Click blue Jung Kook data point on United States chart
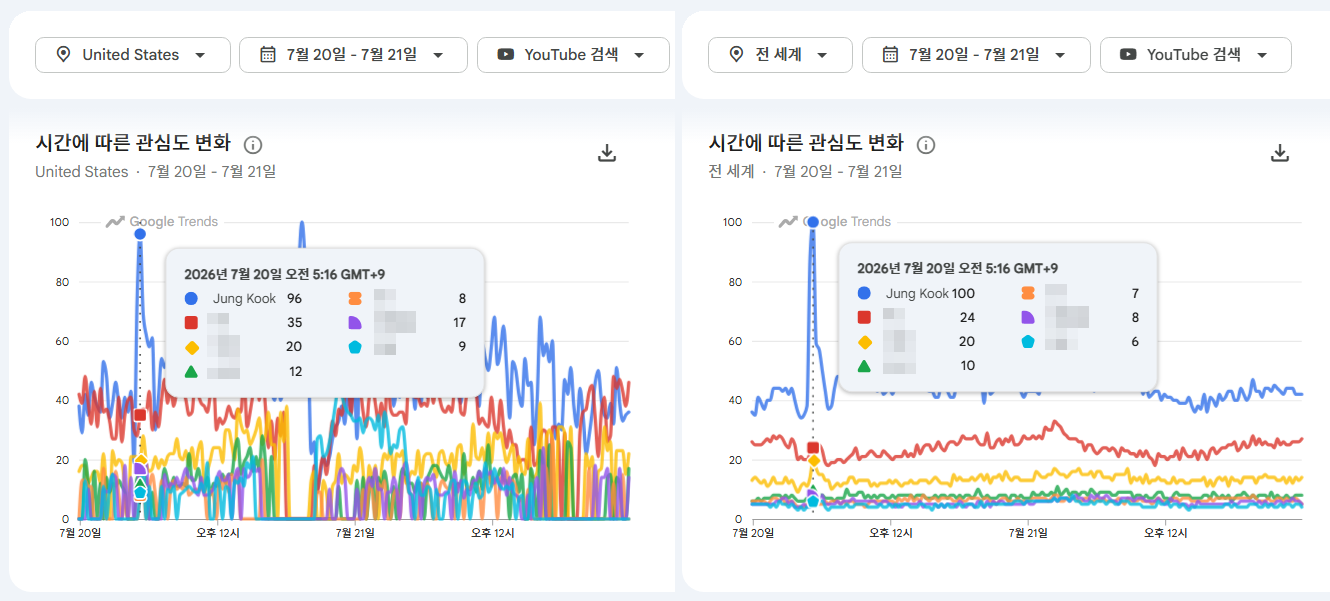The image size is (1330, 601). point(140,234)
